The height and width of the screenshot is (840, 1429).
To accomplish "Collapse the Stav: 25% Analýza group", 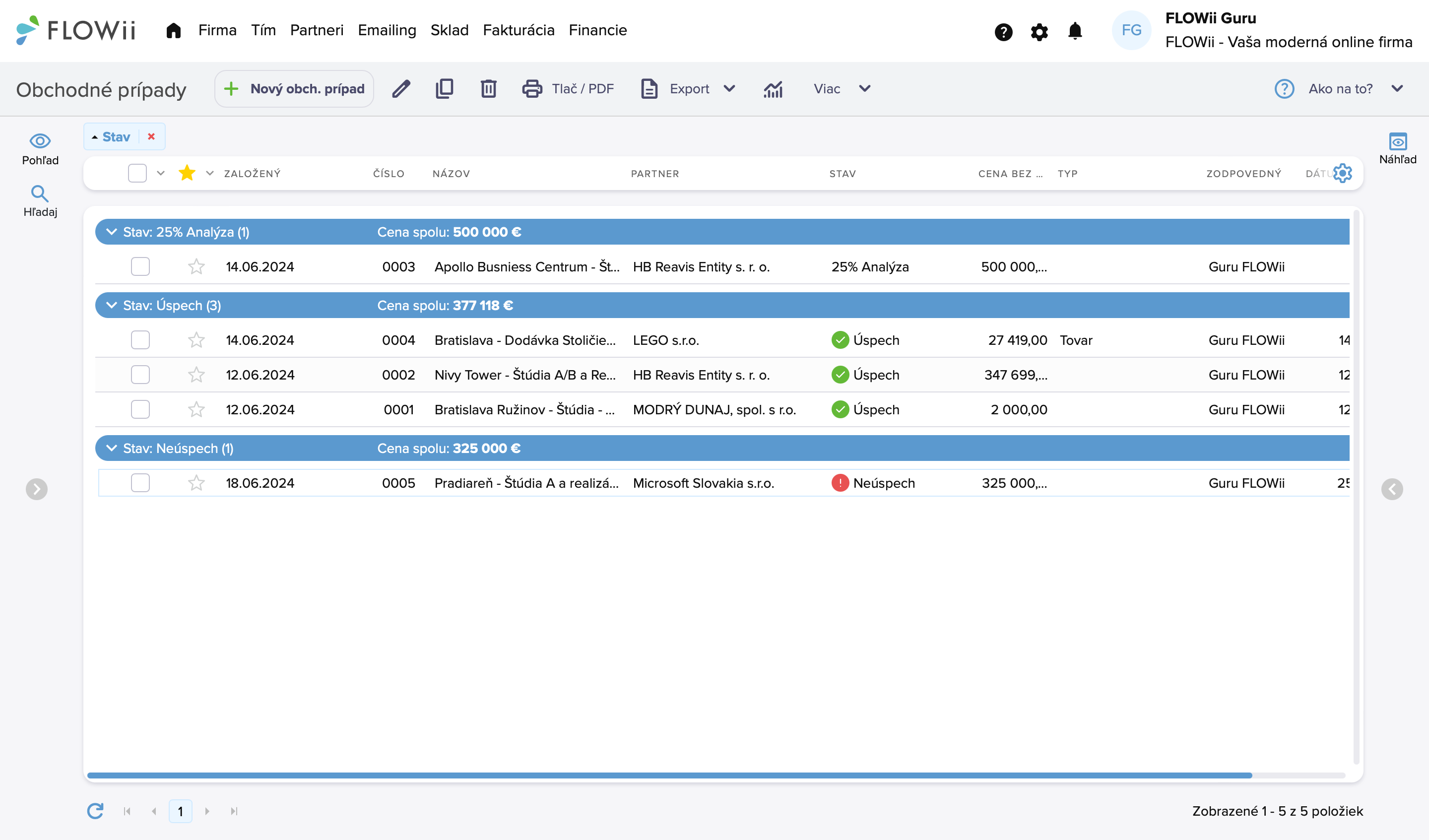I will pos(112,232).
